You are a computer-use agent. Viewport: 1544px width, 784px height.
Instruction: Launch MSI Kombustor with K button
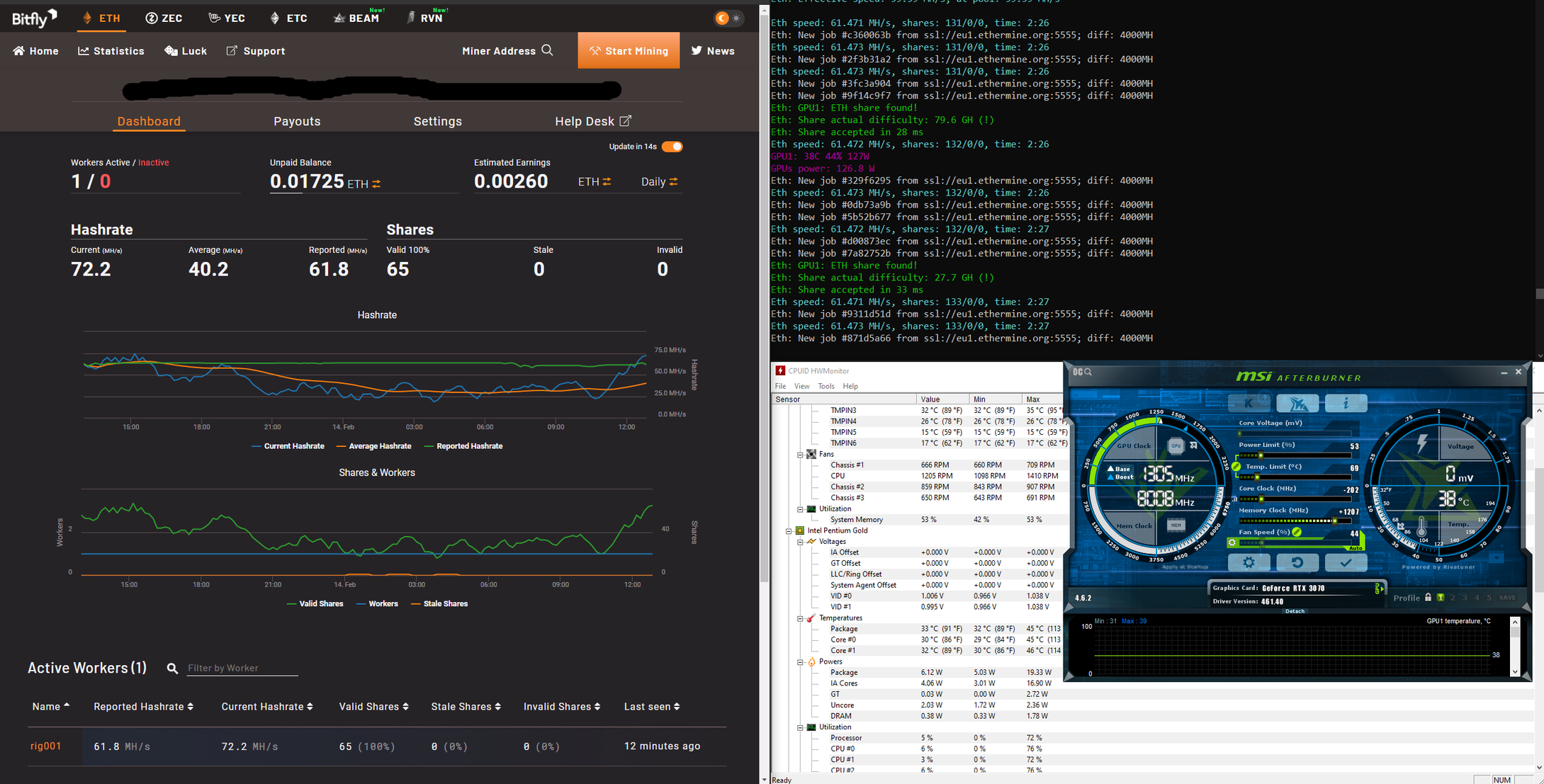click(1248, 403)
